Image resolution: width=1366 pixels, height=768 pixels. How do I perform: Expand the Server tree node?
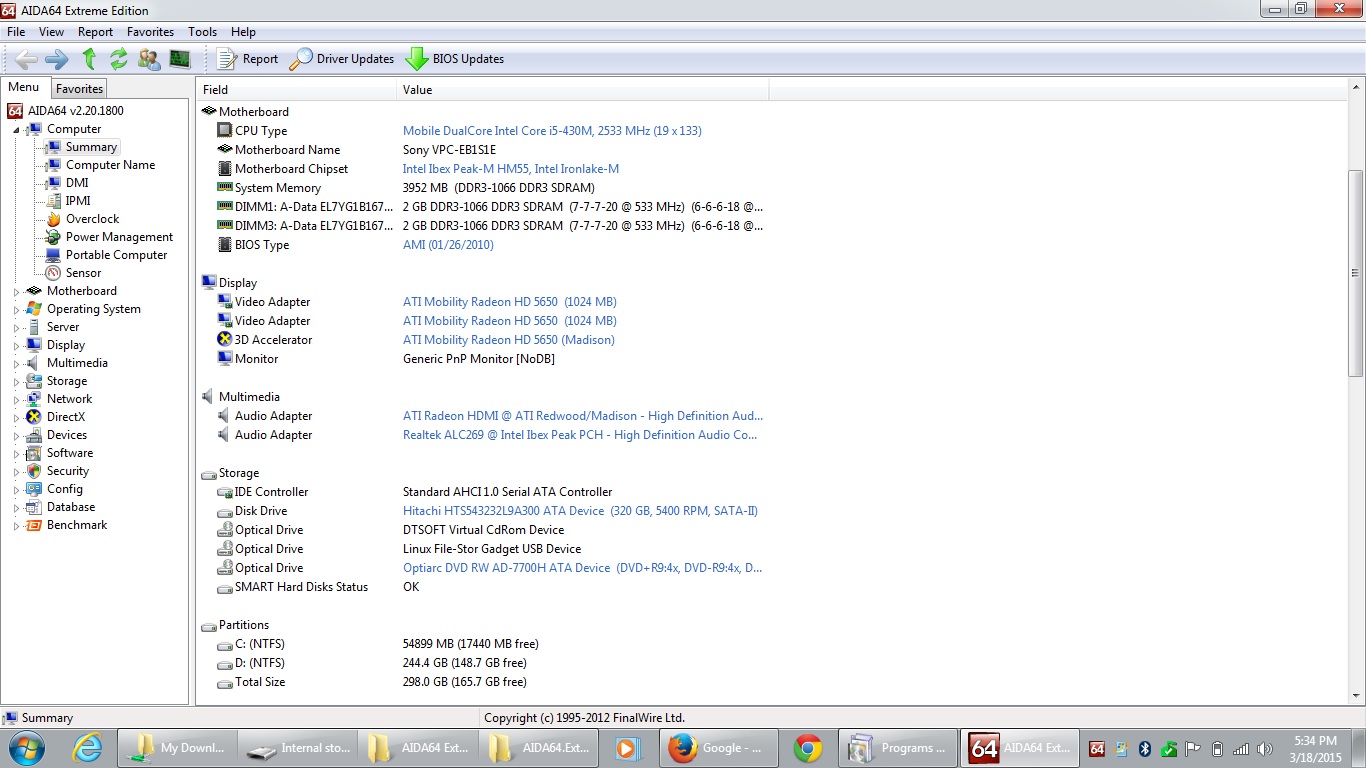click(16, 328)
